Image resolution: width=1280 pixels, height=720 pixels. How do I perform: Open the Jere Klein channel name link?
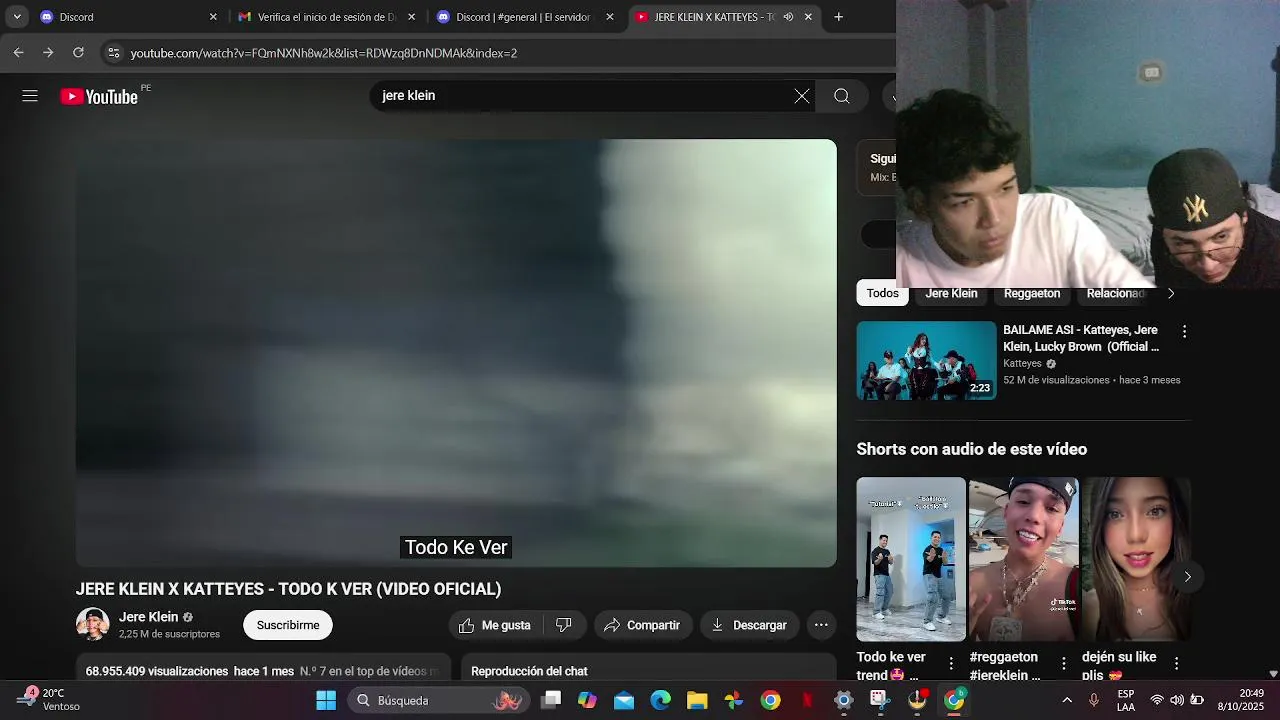pyautogui.click(x=148, y=617)
